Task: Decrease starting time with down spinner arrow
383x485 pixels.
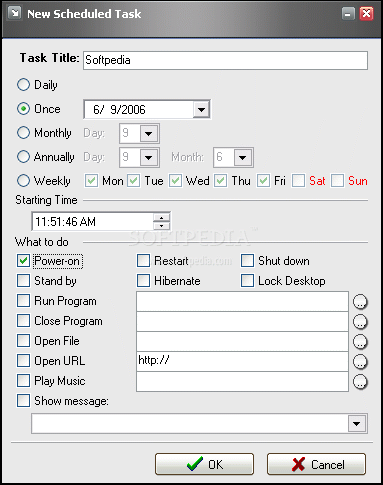Action: tap(162, 226)
